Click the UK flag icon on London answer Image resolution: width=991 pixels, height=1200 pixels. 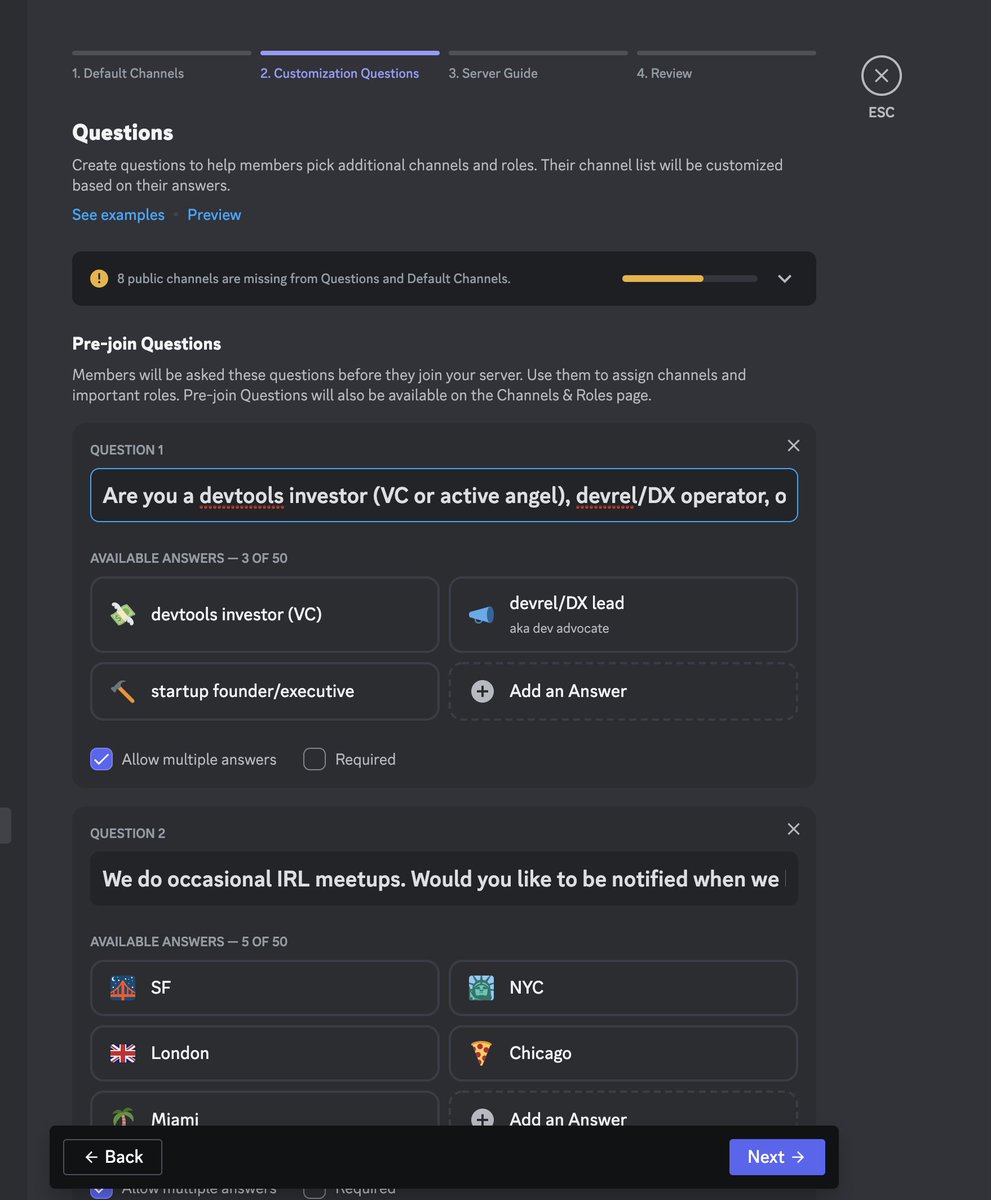pyautogui.click(x=122, y=1053)
